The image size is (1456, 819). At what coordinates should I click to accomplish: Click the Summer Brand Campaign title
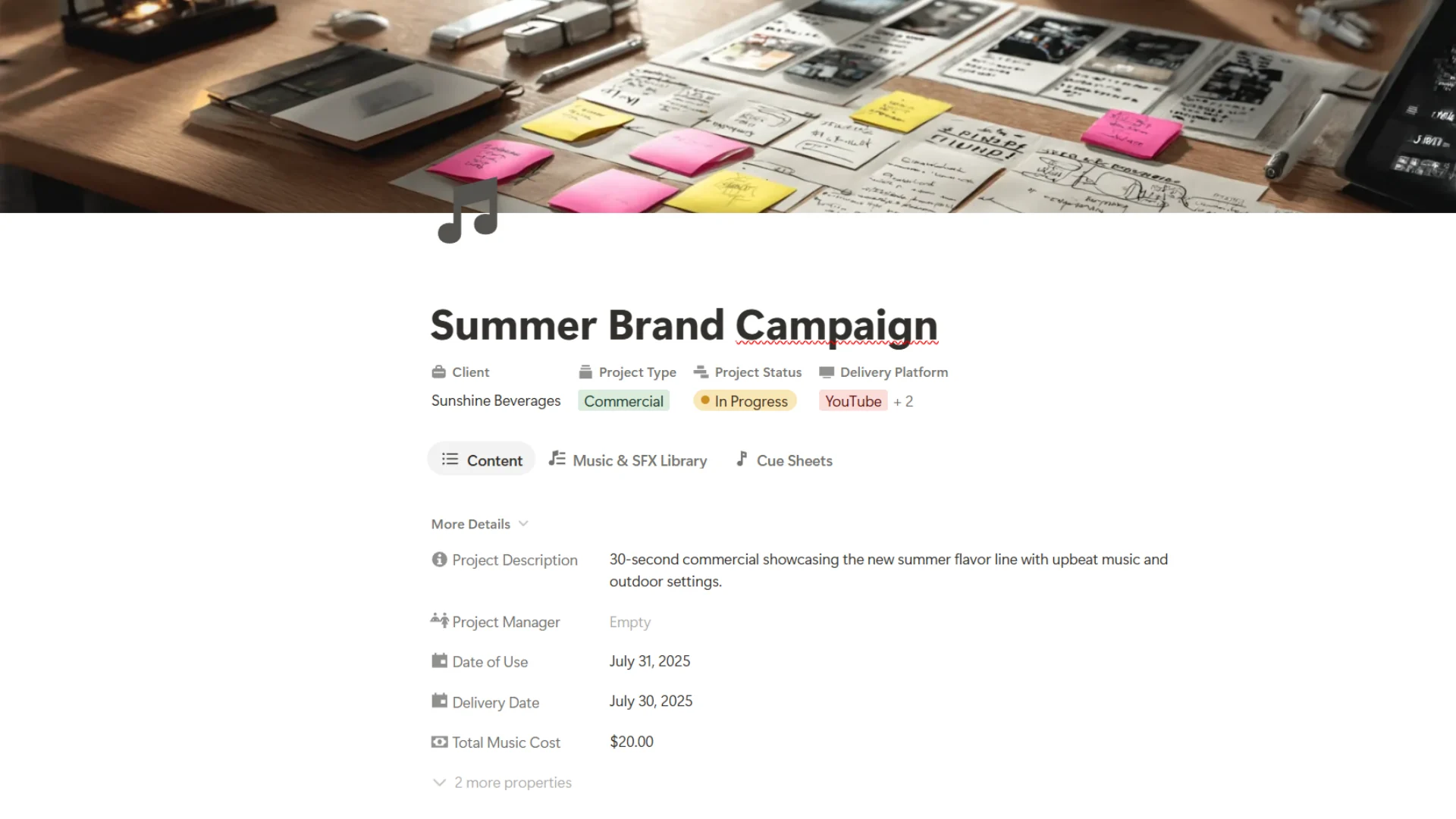(684, 325)
